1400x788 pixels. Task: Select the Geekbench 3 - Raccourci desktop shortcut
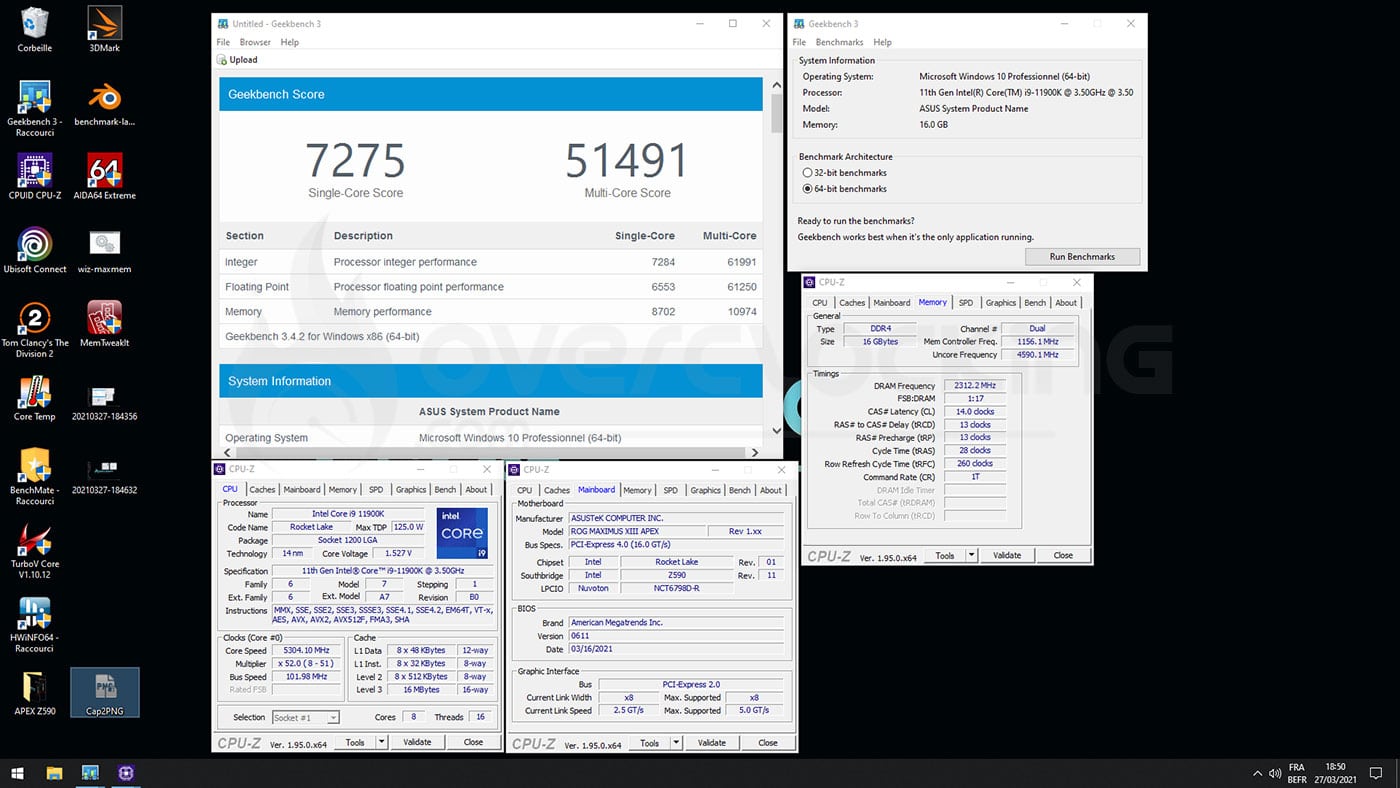(35, 109)
